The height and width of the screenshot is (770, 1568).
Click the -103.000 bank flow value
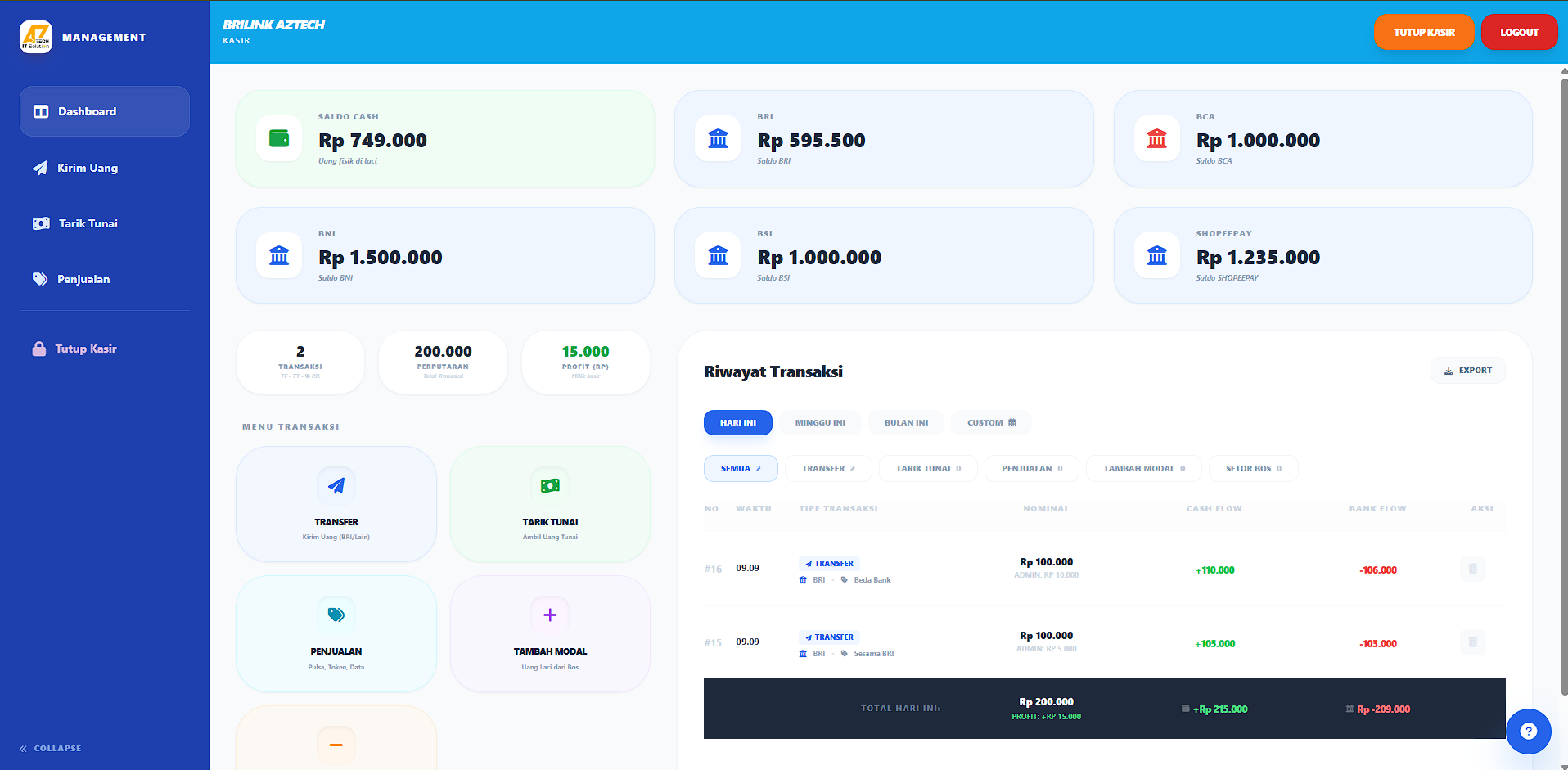click(1378, 644)
